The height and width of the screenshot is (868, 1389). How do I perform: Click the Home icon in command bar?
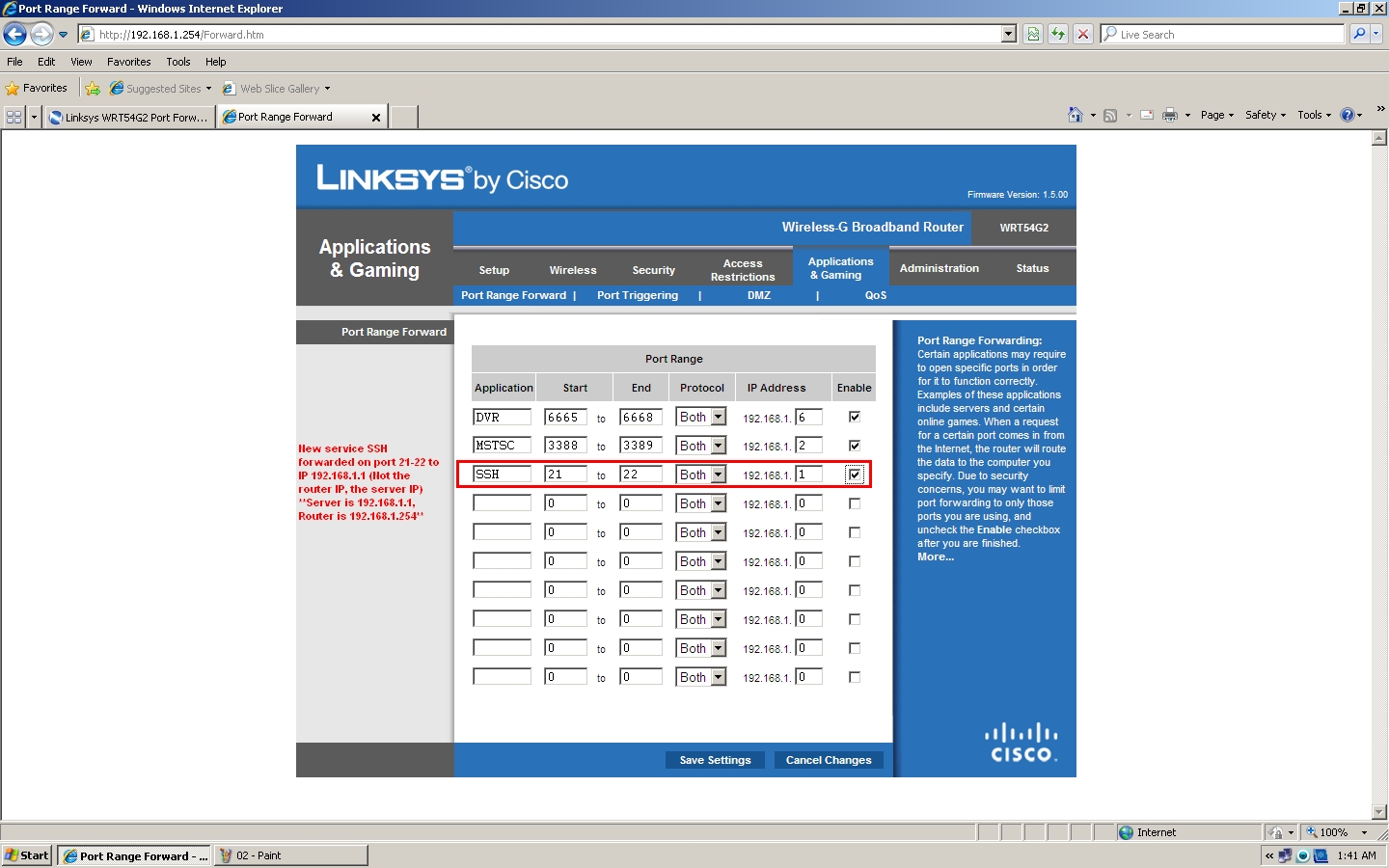coord(1076,115)
